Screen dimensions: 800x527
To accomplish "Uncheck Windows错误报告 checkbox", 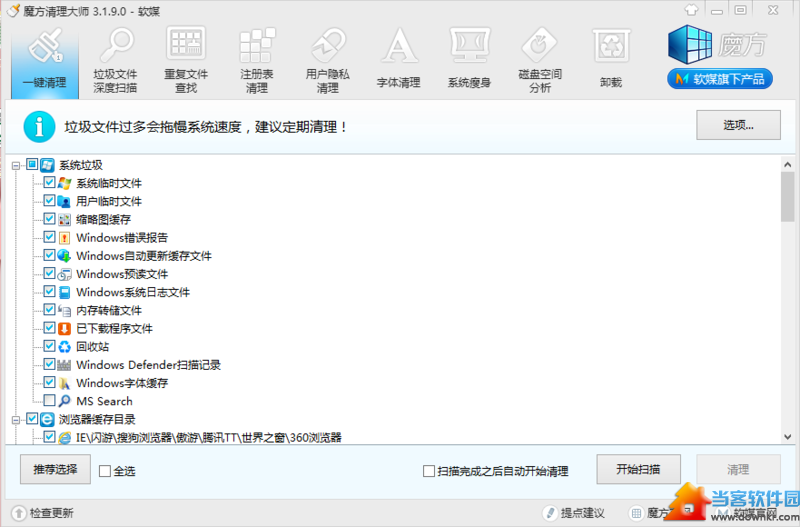I will (x=49, y=237).
